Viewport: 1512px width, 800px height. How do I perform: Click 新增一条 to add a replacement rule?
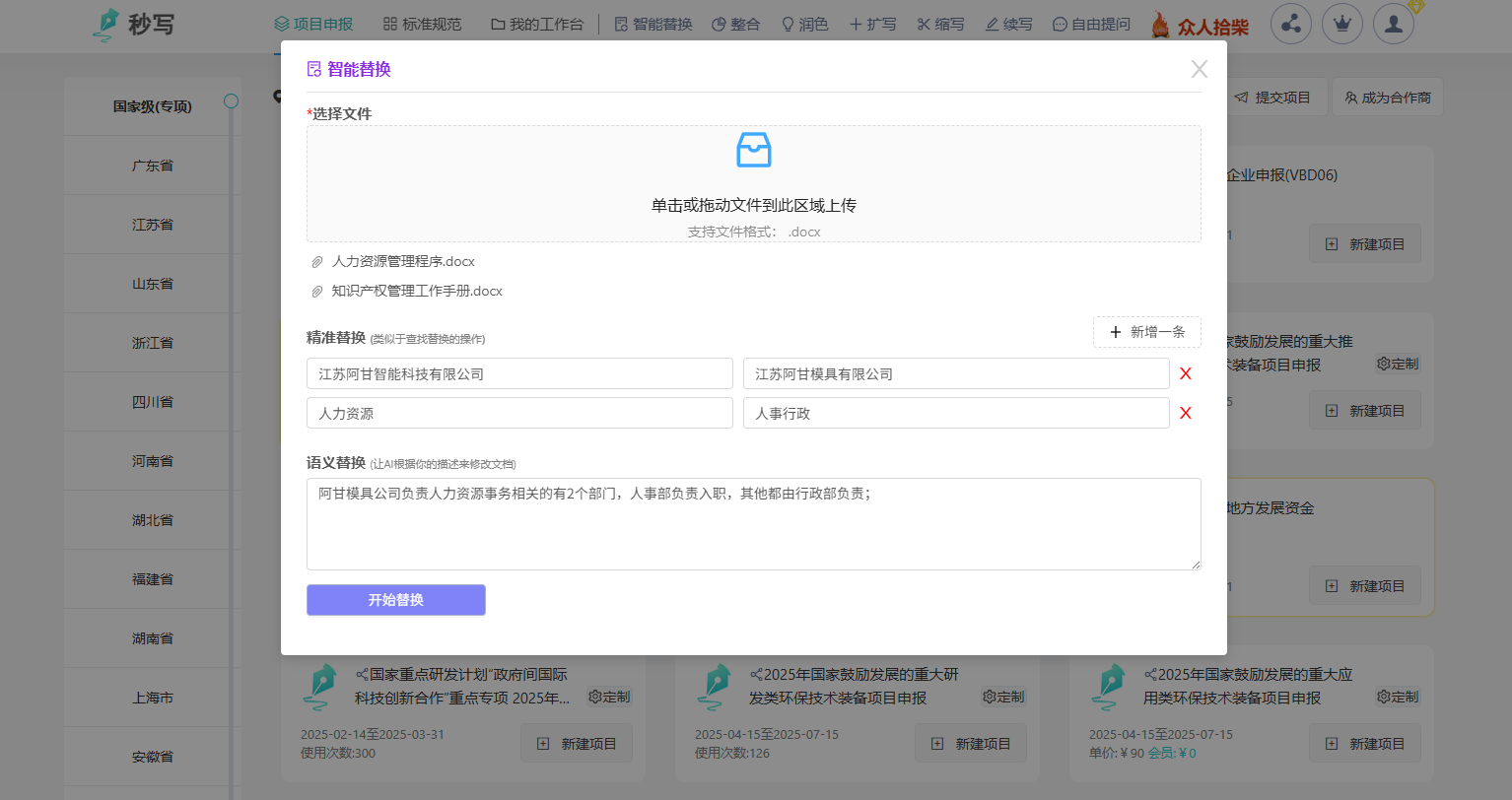tap(1146, 332)
